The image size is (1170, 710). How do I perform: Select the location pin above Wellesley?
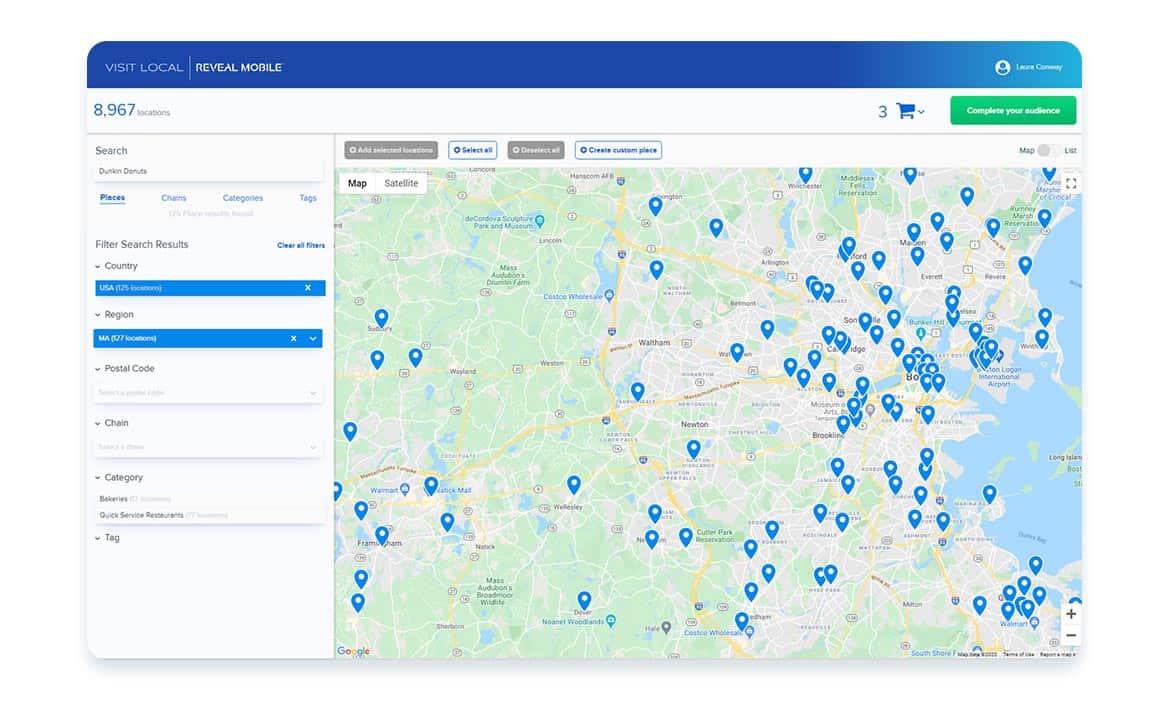tap(574, 485)
